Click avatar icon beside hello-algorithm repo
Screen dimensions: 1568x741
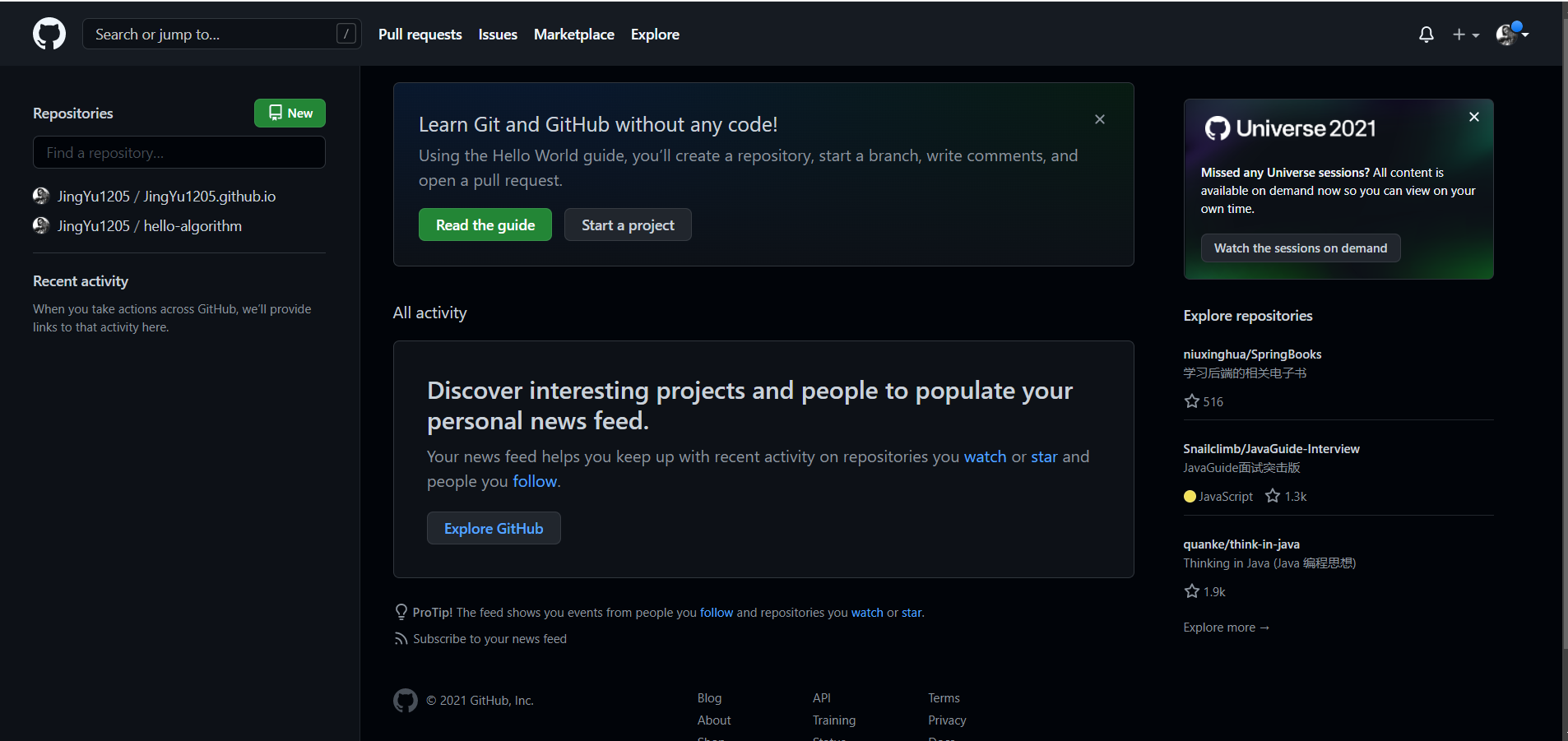pos(41,225)
